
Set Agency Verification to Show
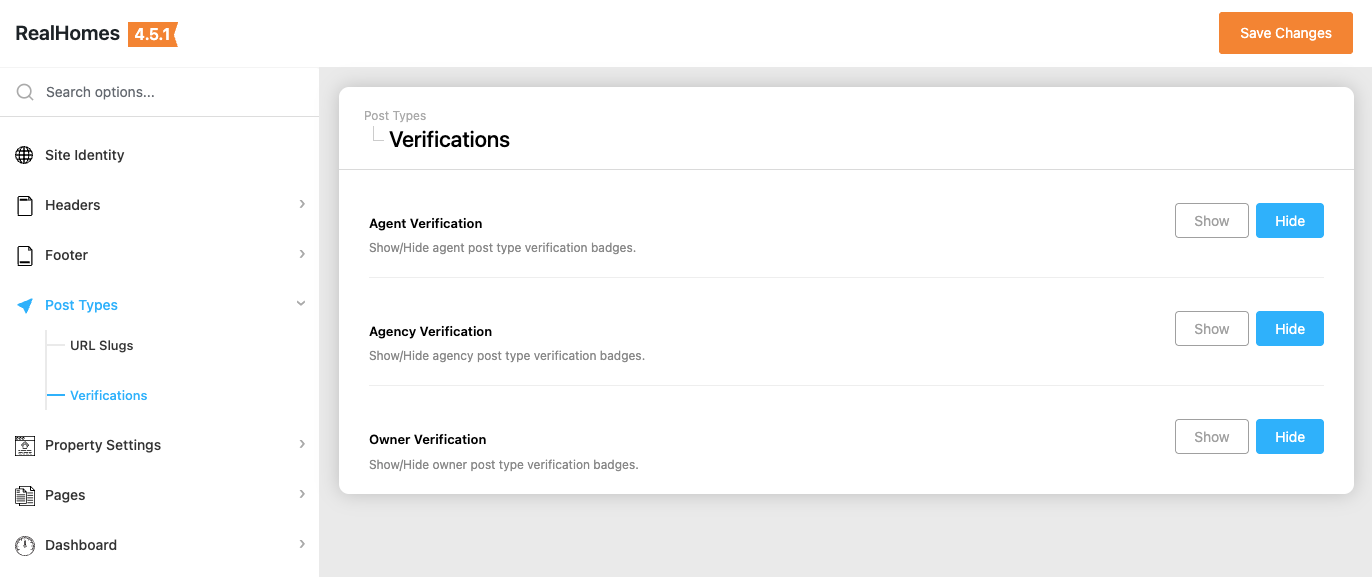click(1211, 329)
